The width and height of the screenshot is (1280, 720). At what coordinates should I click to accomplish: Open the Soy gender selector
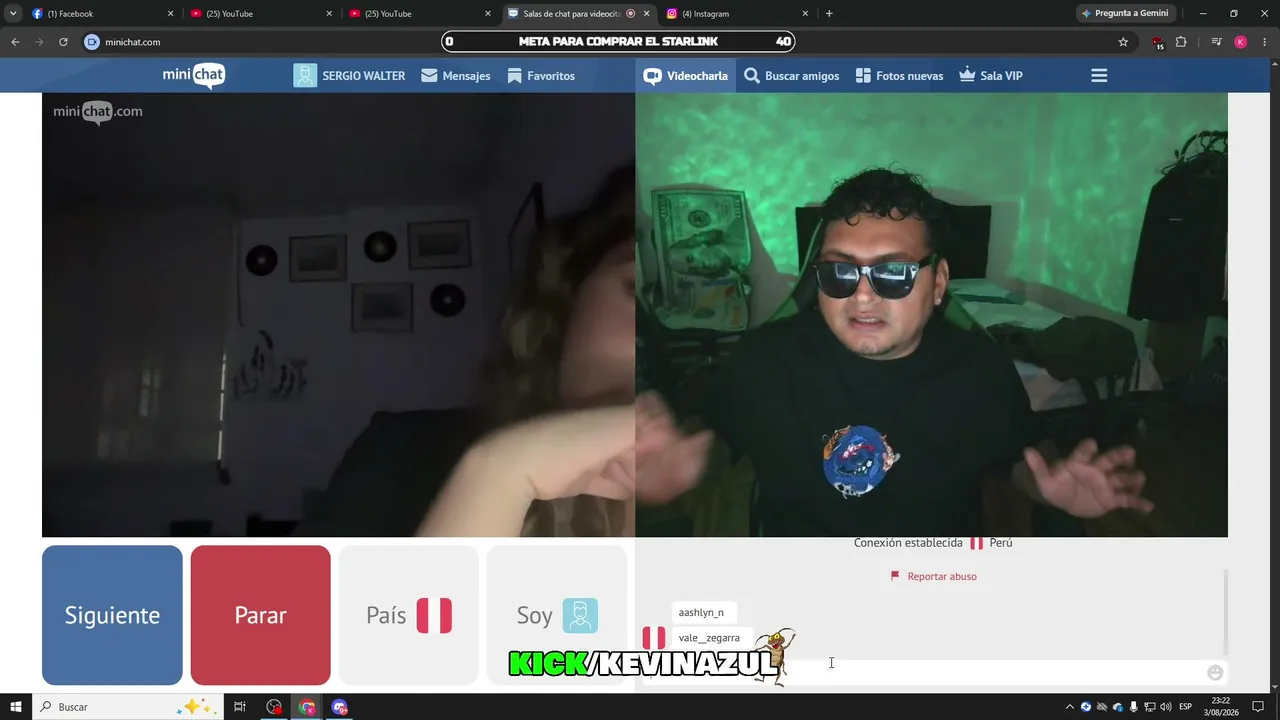(557, 615)
